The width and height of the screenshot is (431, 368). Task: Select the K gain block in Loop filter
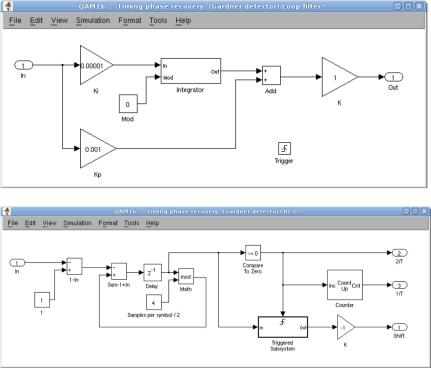point(339,77)
